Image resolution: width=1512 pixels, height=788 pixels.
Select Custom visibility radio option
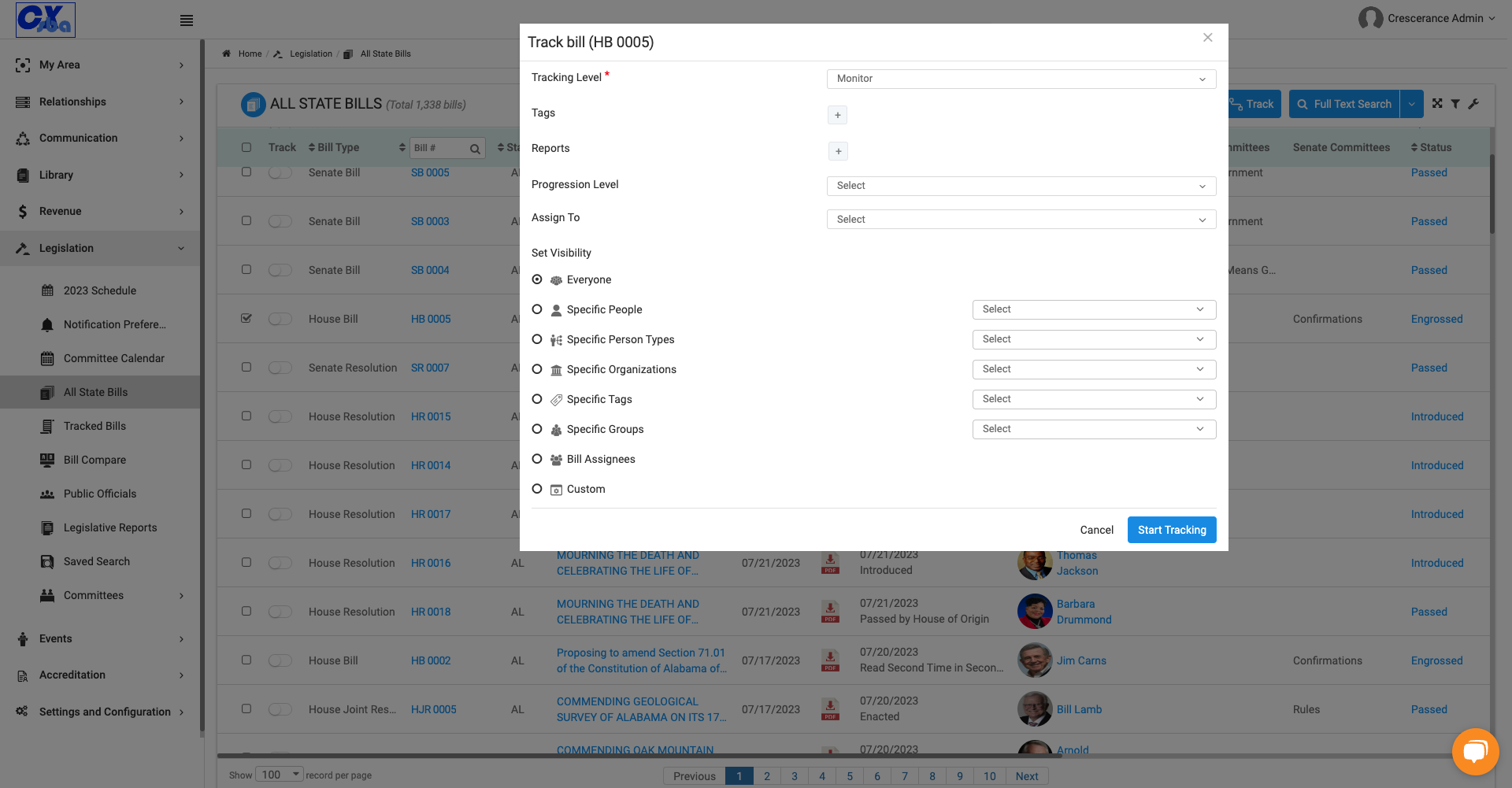537,489
